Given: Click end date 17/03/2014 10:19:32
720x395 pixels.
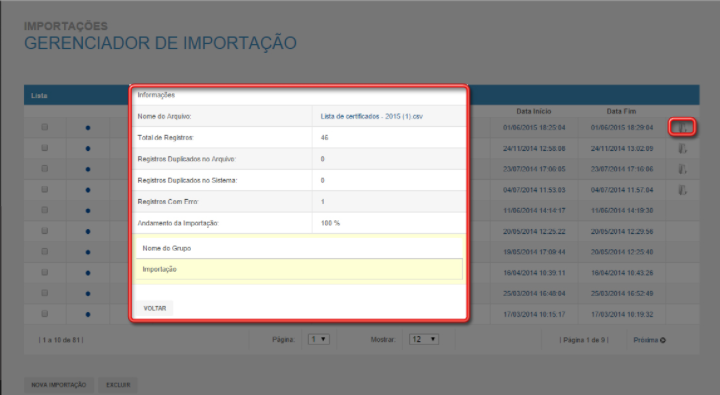Looking at the screenshot, I should [622, 315].
